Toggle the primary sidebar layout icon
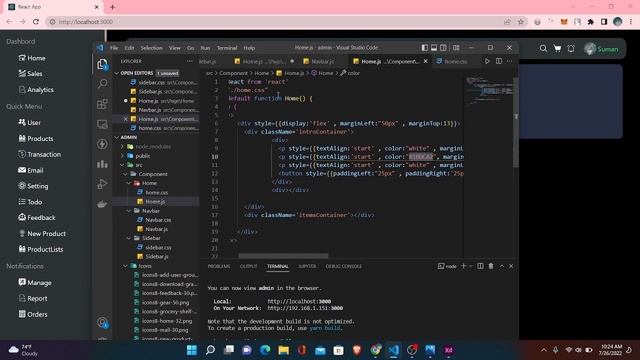Screen dimensions: 640x360 pos(424,48)
